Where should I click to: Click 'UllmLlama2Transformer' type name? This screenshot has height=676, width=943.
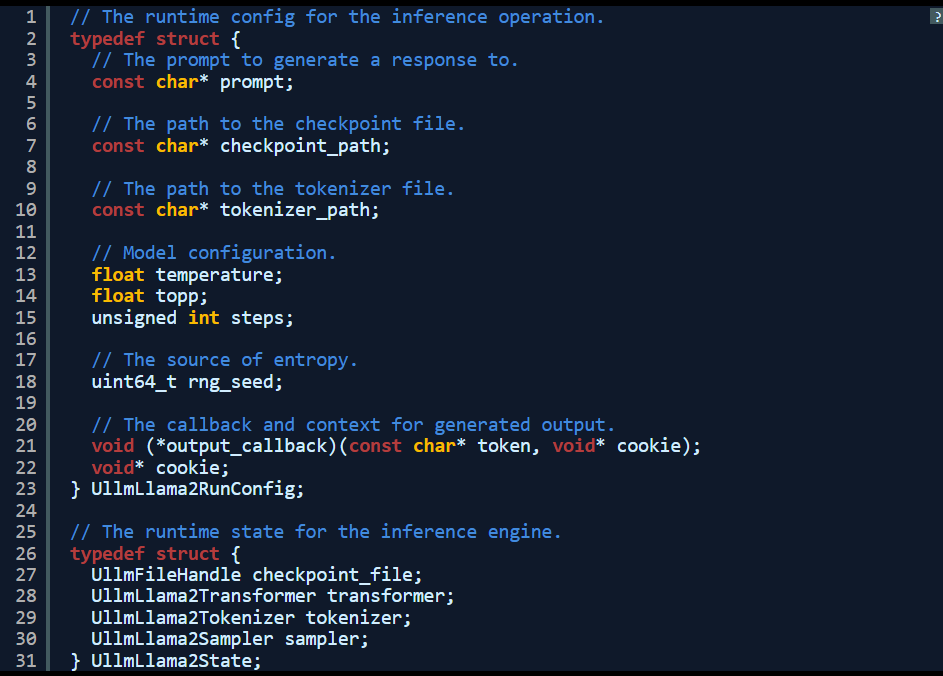[203, 596]
